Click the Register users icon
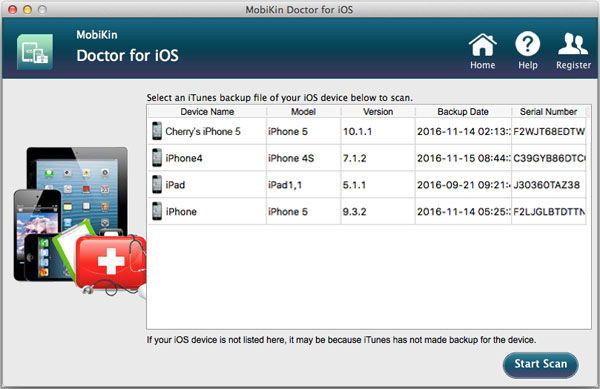The image size is (600, 389). tap(573, 44)
